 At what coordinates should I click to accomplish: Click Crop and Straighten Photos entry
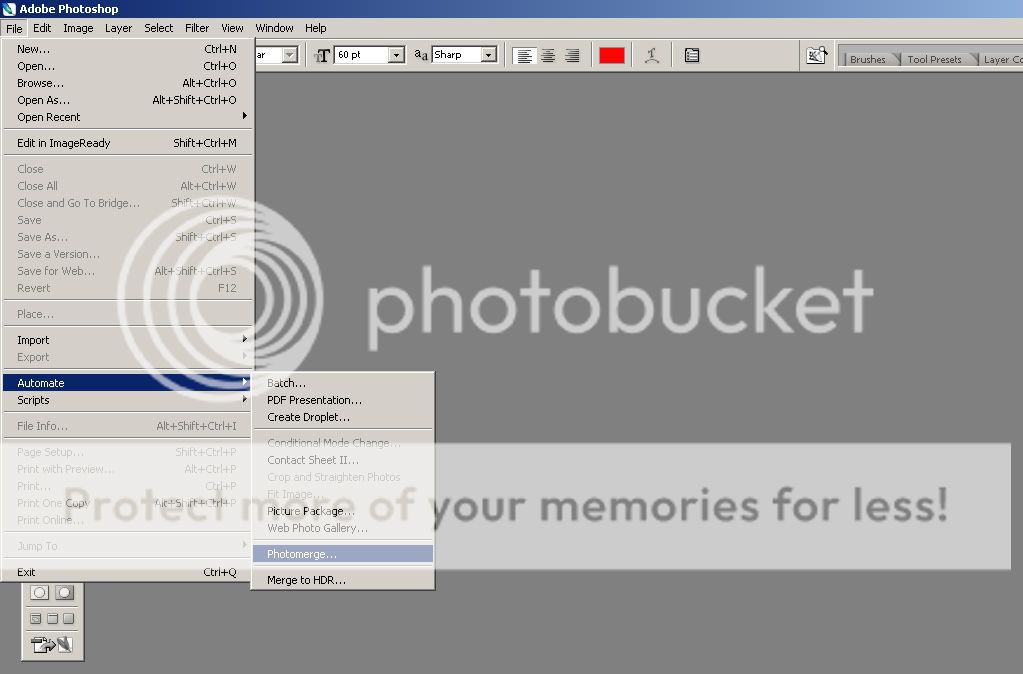(x=343, y=477)
